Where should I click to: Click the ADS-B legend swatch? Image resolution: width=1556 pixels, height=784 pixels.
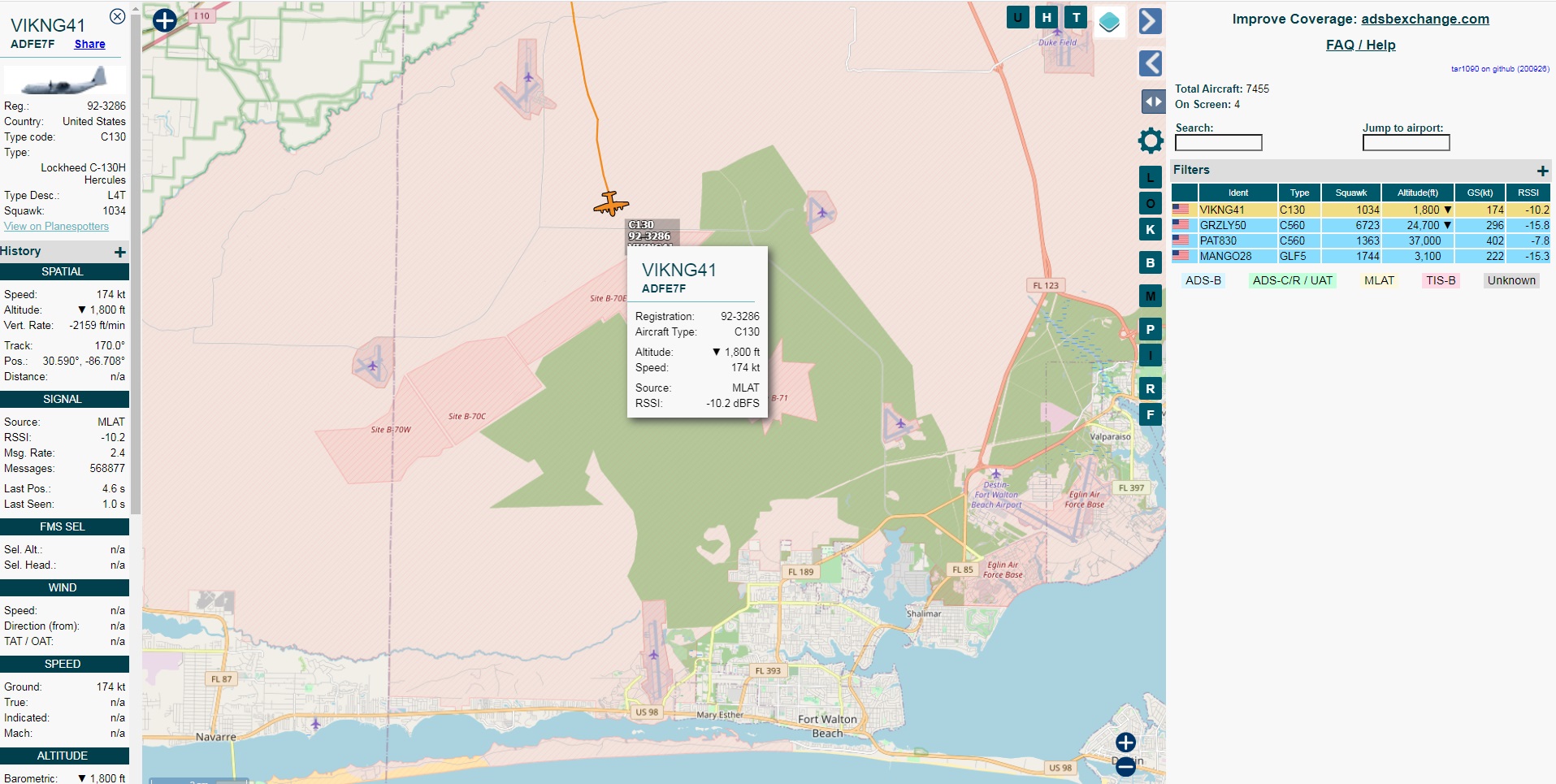(x=1203, y=280)
